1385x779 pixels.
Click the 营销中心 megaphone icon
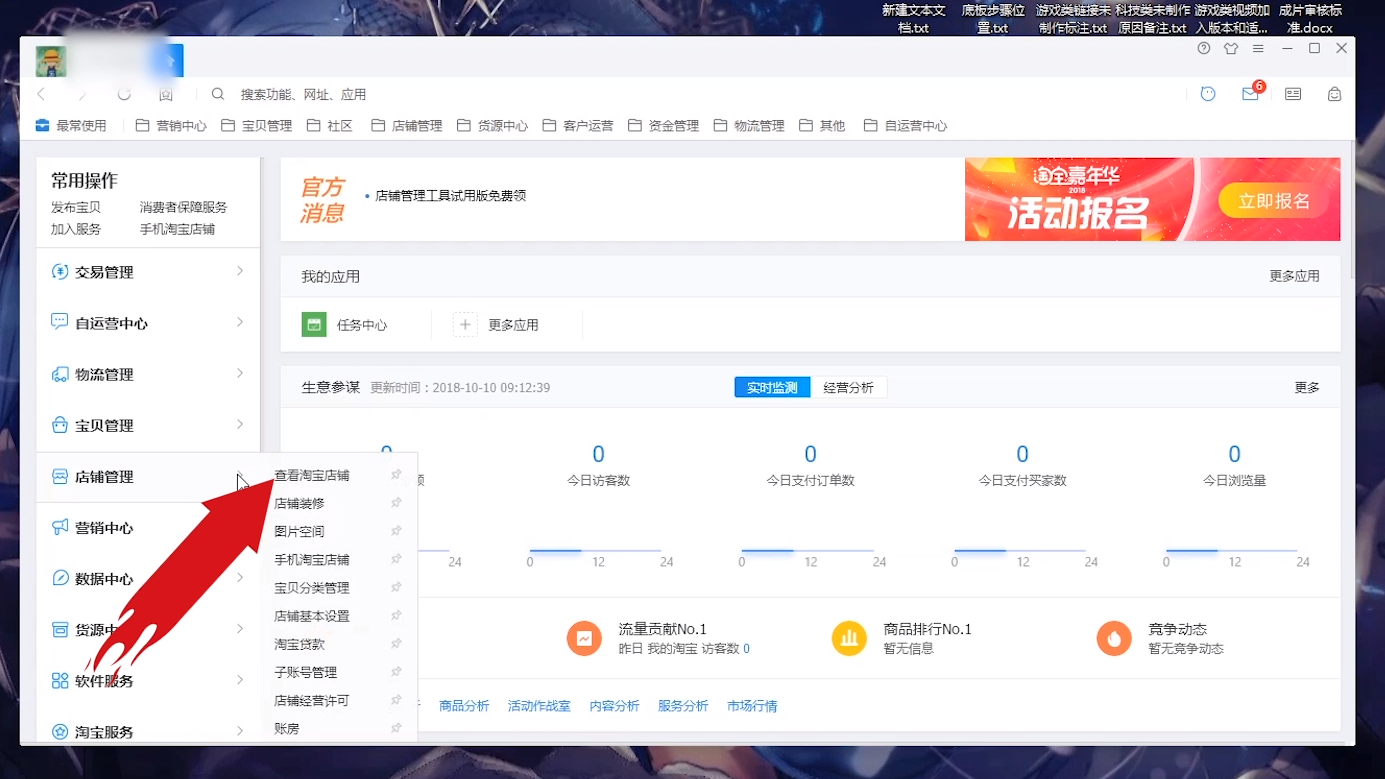(60, 528)
